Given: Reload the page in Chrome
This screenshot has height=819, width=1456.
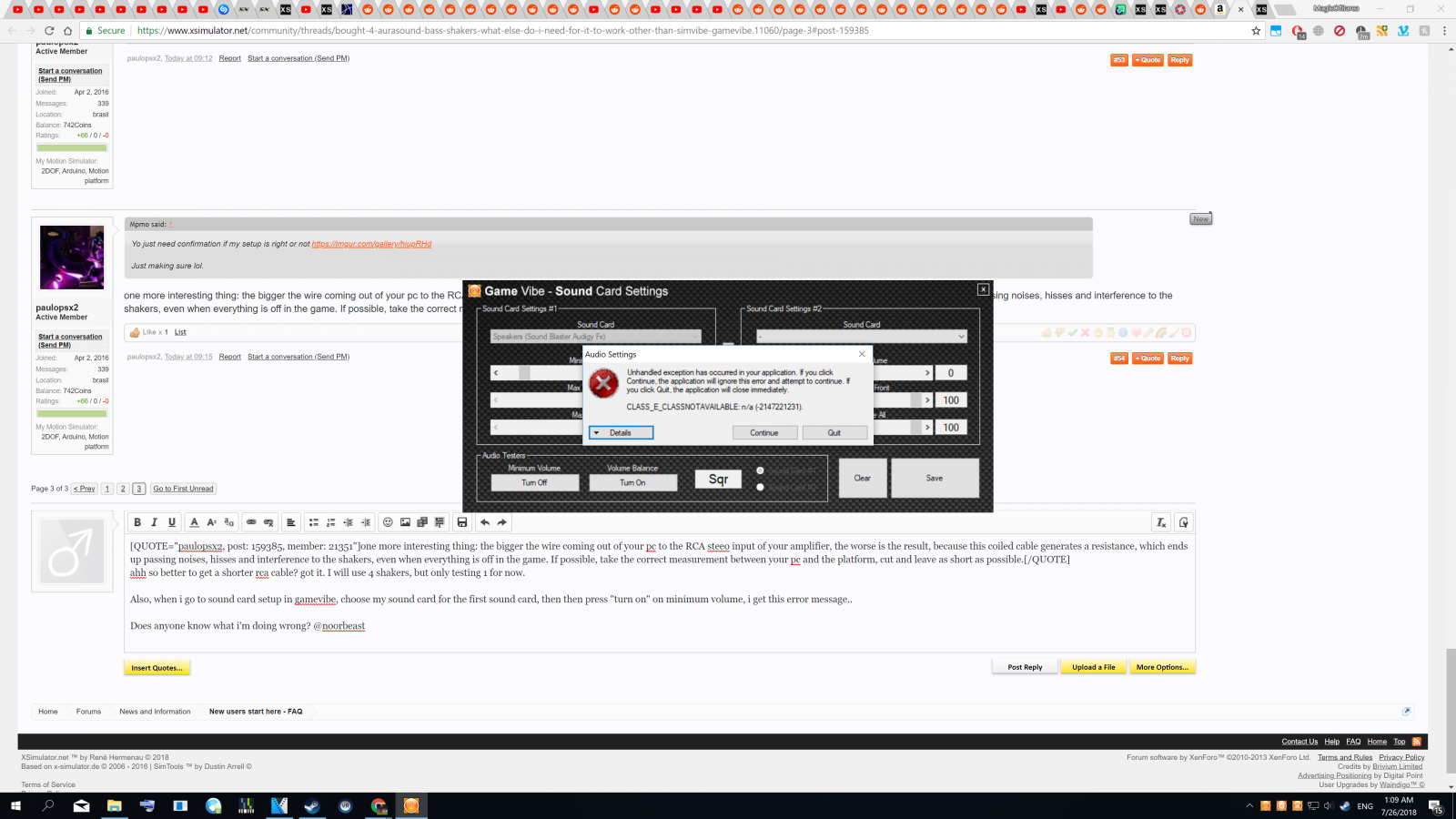Looking at the screenshot, I should click(49, 30).
